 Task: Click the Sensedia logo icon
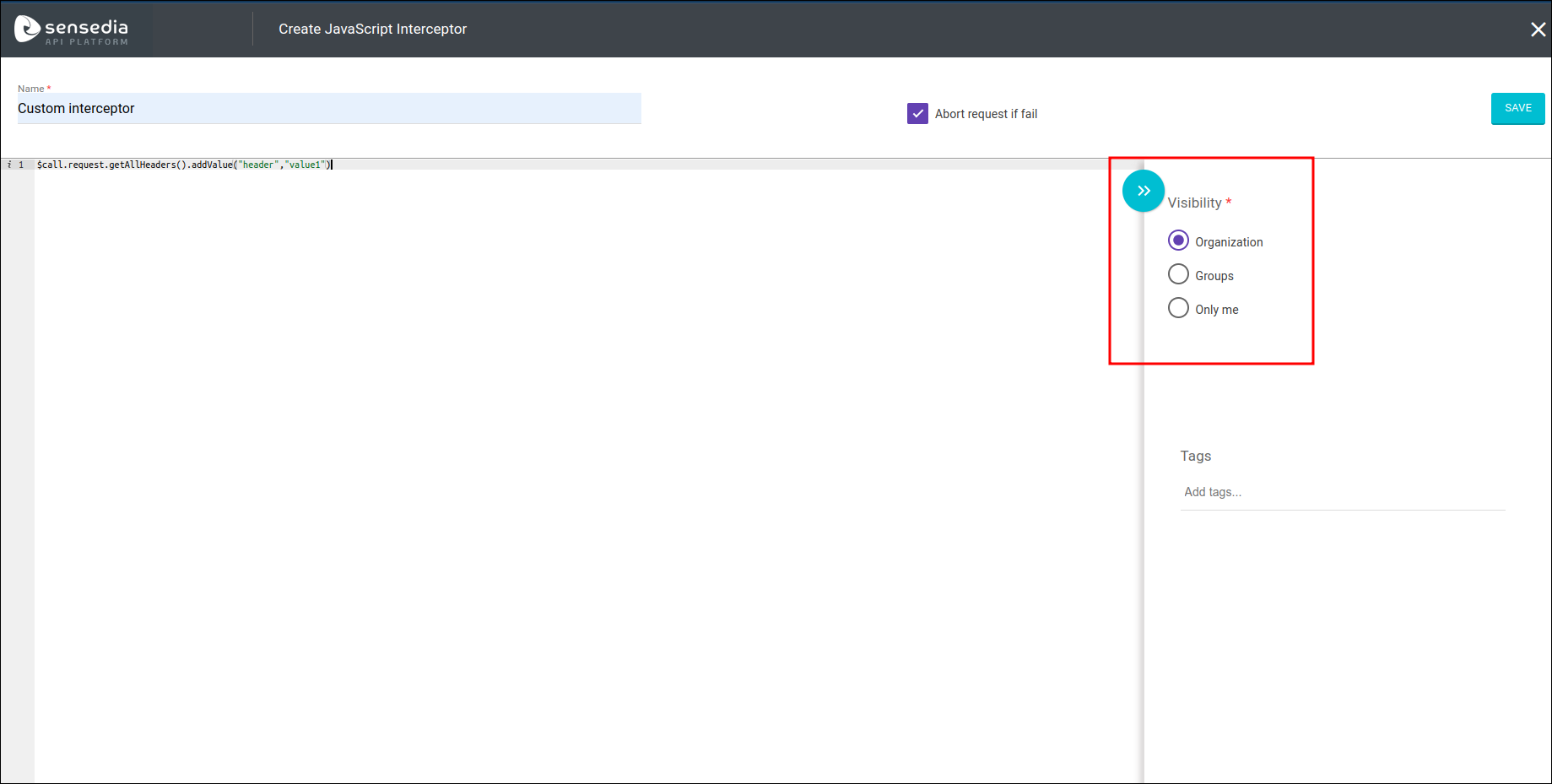click(27, 29)
